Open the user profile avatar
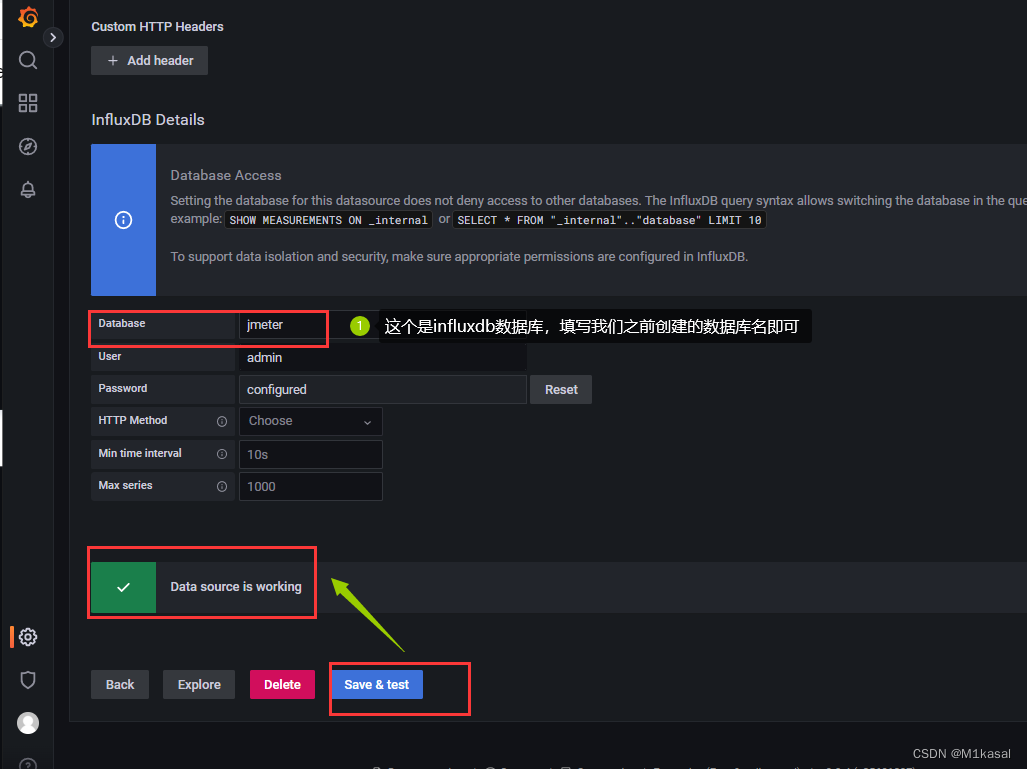Image resolution: width=1027 pixels, height=769 pixels. (28, 723)
